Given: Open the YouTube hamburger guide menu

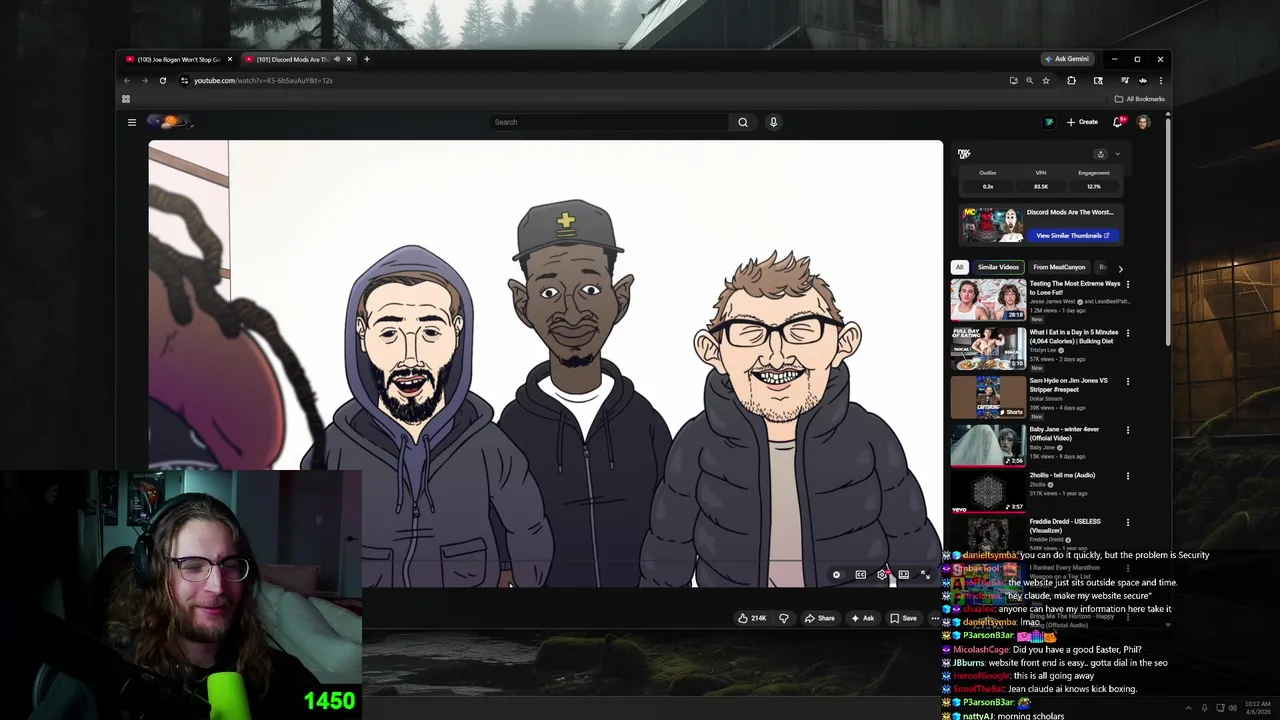Looking at the screenshot, I should (x=131, y=122).
